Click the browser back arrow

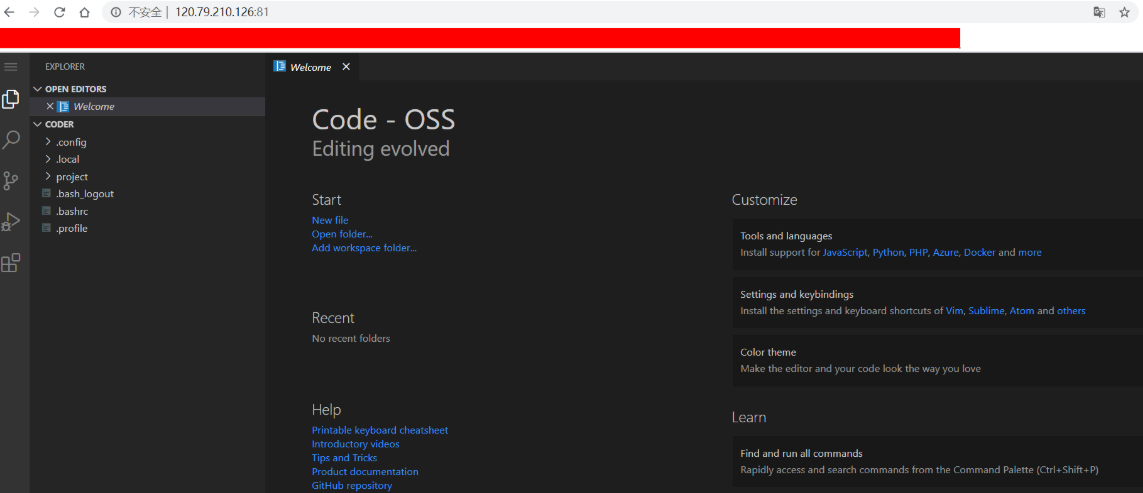9,12
